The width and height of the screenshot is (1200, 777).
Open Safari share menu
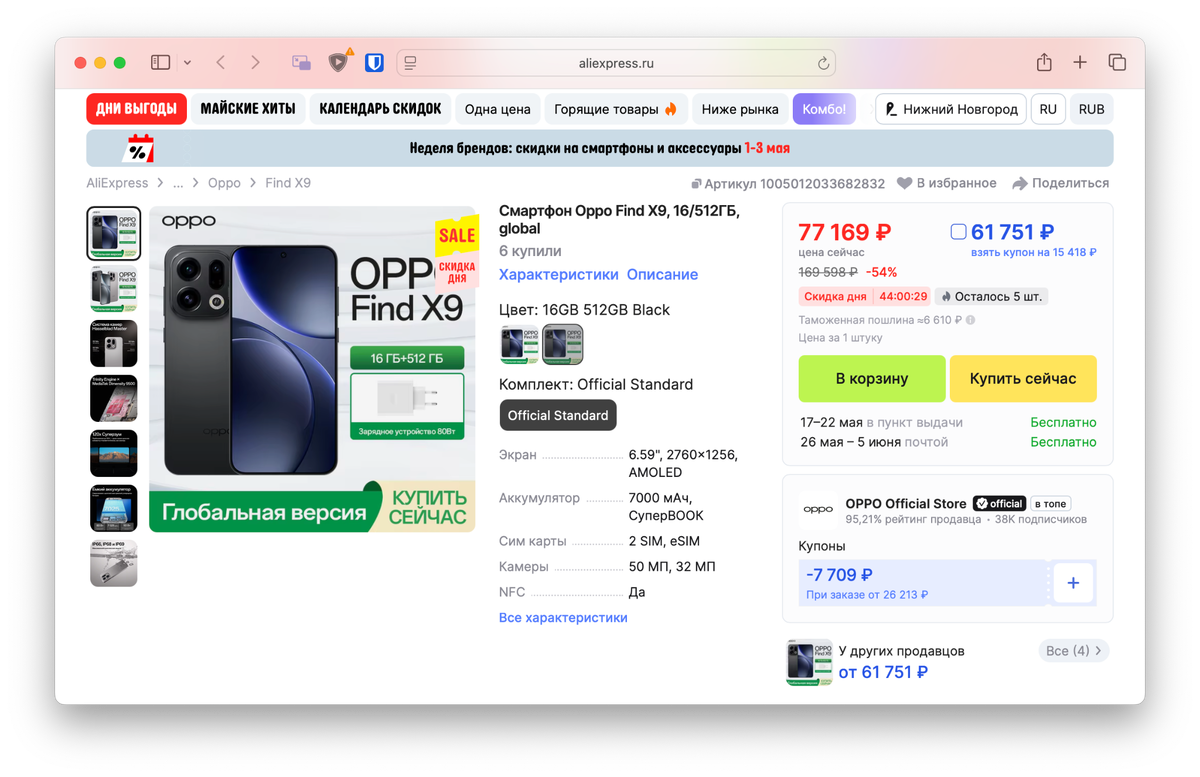coord(1044,62)
